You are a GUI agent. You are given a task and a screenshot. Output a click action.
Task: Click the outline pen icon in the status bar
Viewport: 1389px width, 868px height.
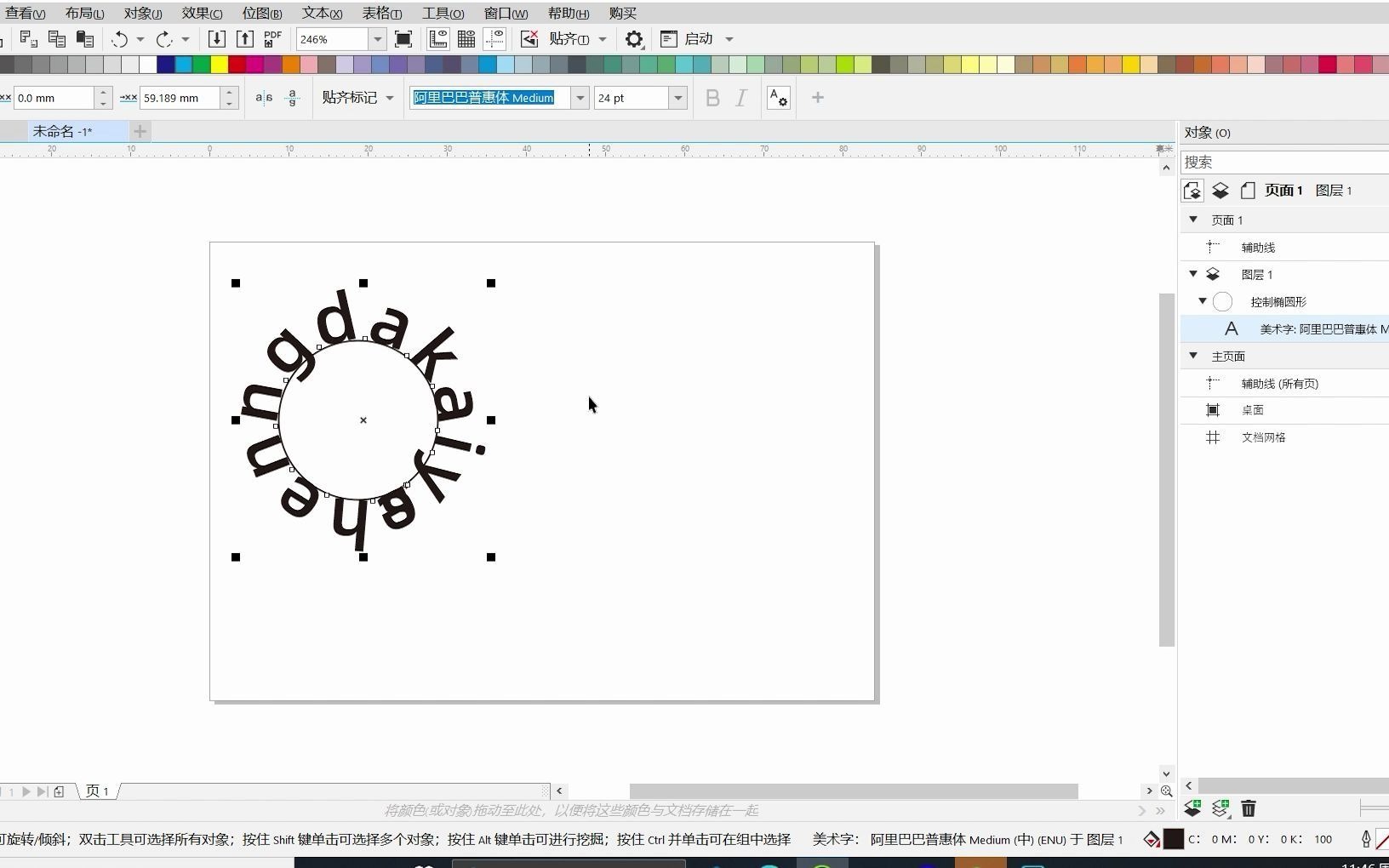coord(1366,839)
